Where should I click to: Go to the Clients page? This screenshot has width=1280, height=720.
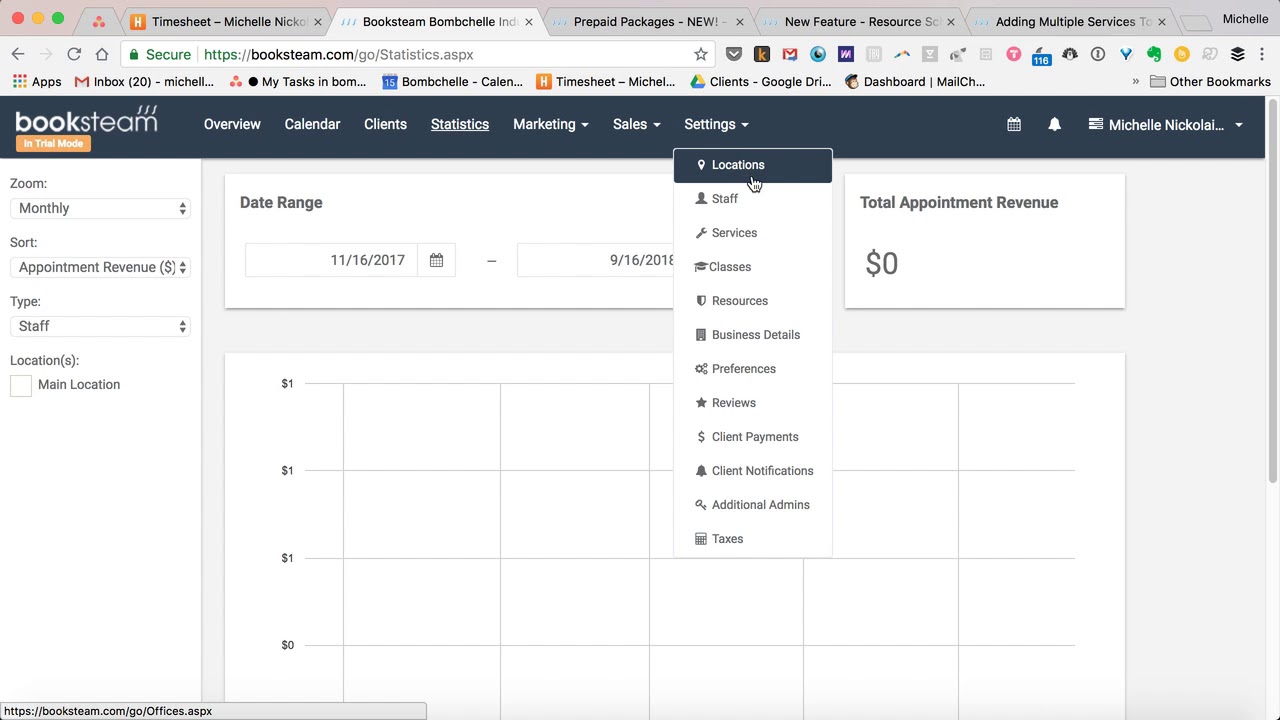[x=385, y=124]
